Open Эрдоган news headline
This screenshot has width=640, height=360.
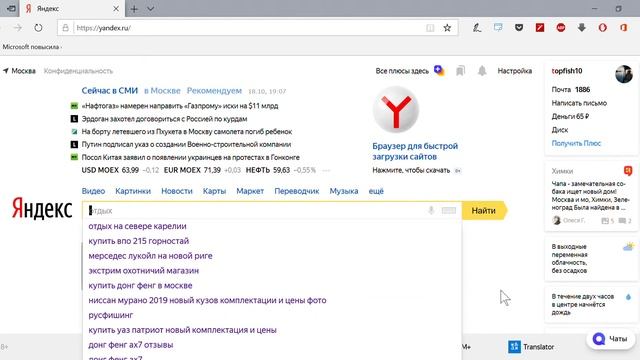tap(164, 119)
